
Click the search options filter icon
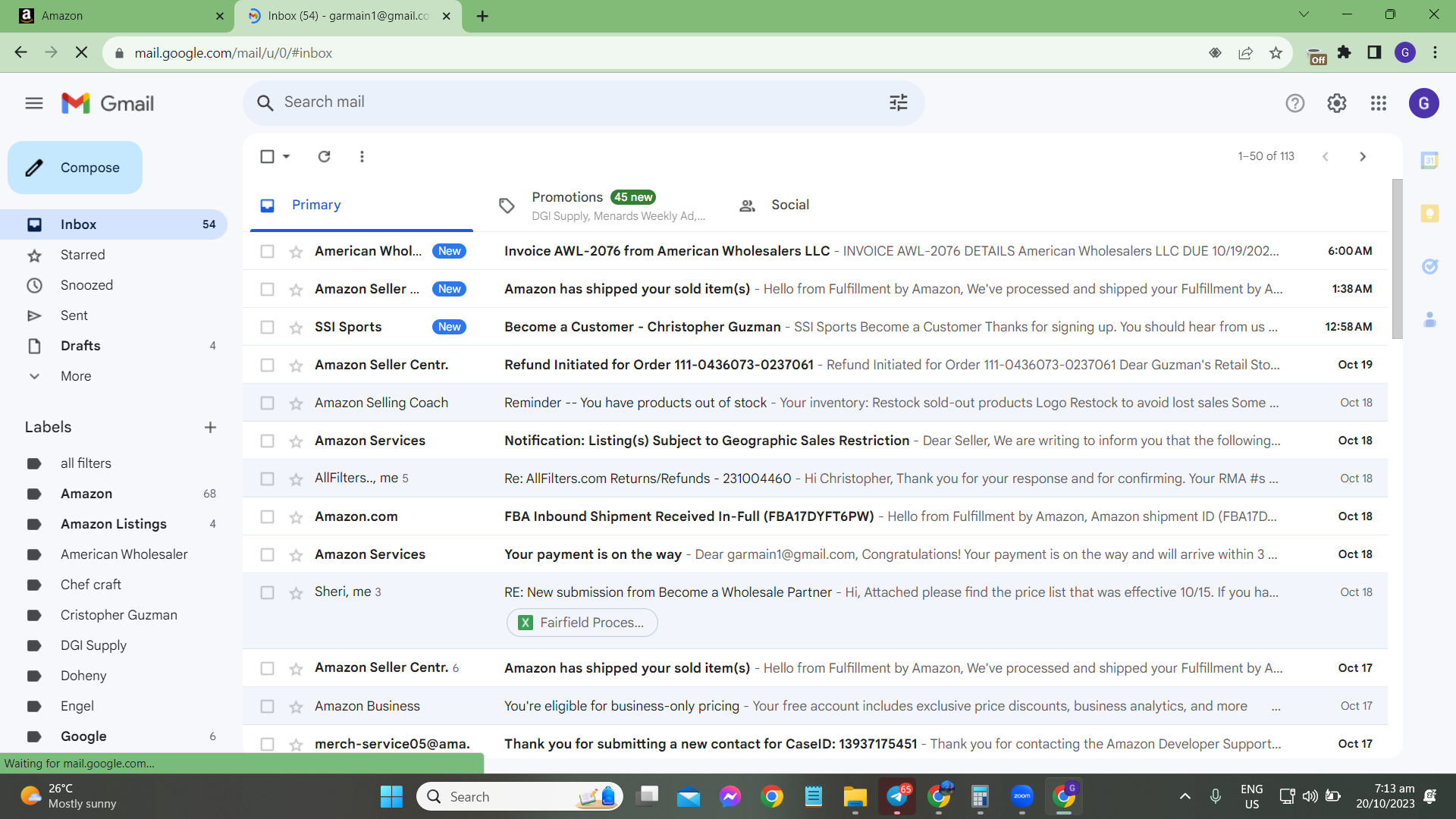click(899, 102)
